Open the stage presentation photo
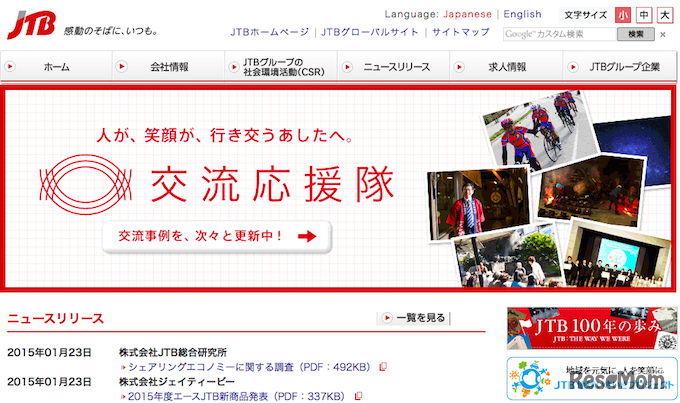The width and height of the screenshot is (680, 403). (619, 254)
